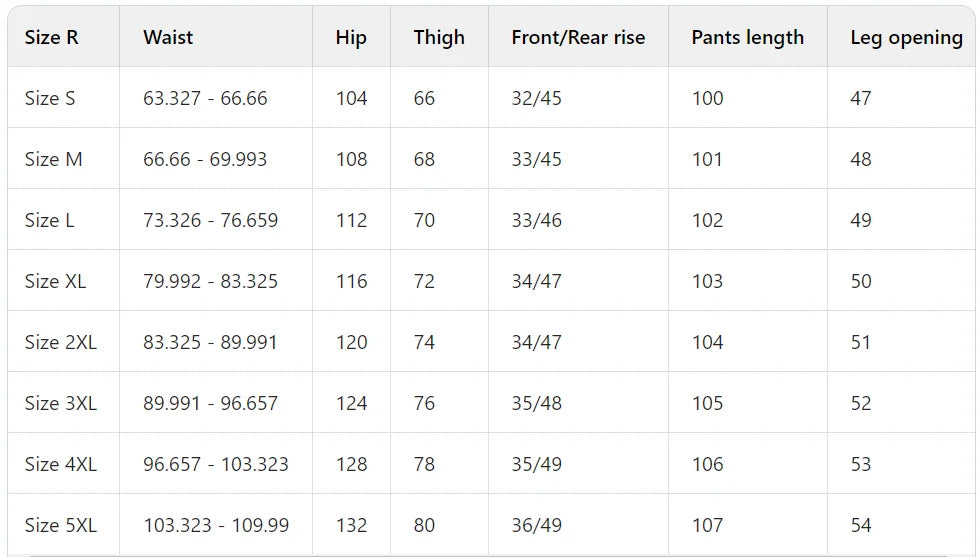Click the leg opening value 53
Screen dimensions: 978x557
860,464
